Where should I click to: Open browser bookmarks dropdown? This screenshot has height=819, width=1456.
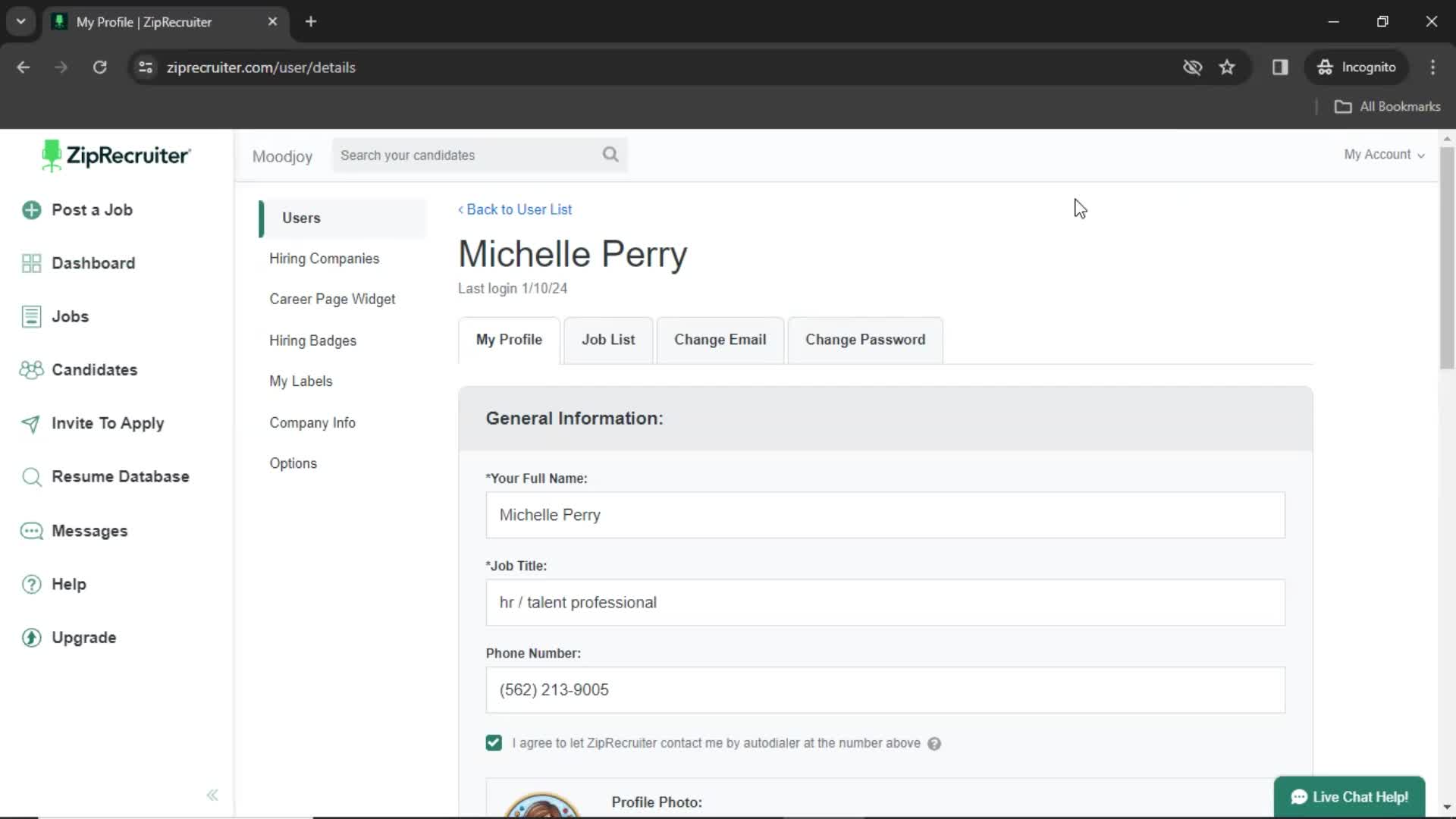(1389, 106)
